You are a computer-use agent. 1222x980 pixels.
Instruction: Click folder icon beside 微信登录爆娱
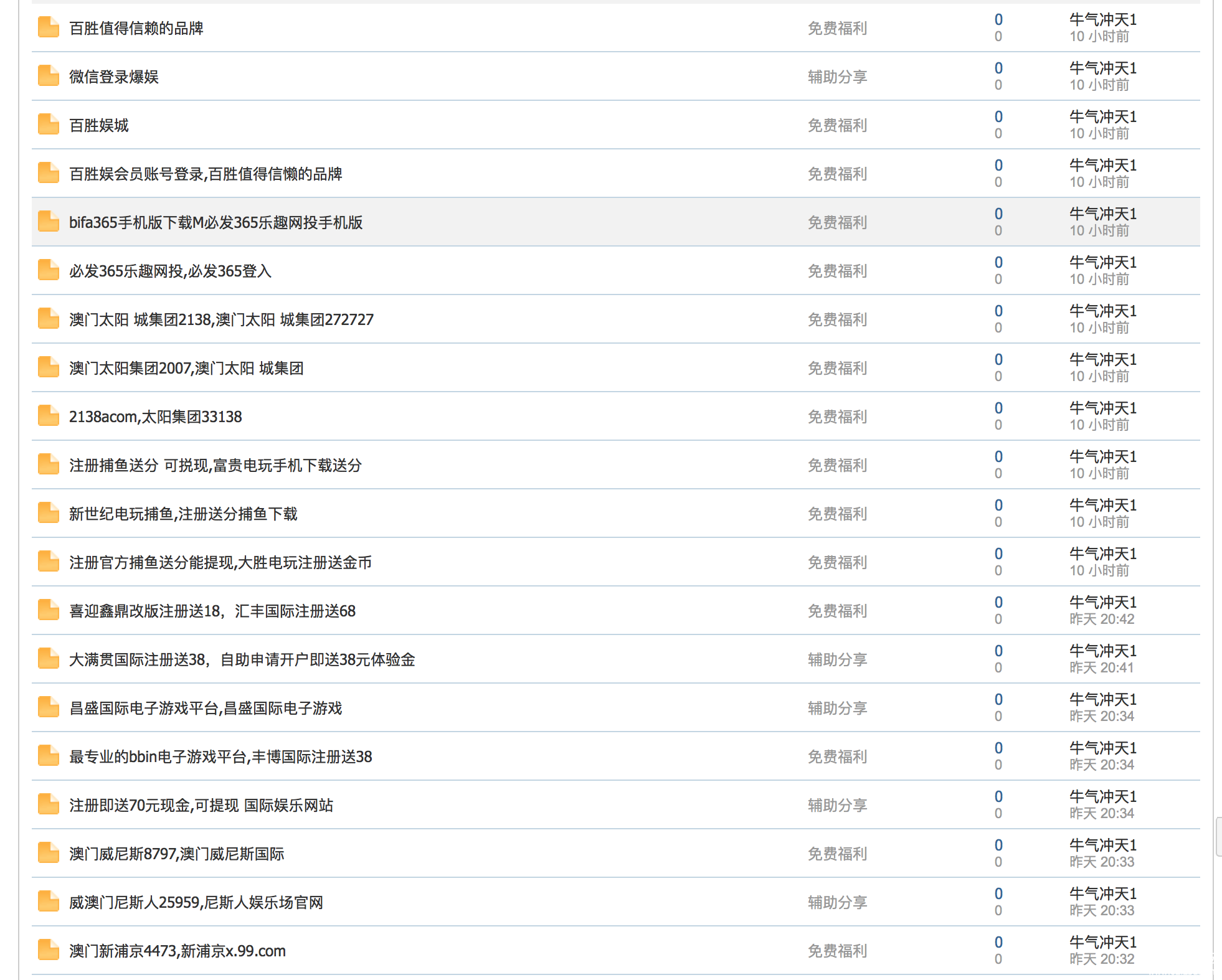point(49,76)
